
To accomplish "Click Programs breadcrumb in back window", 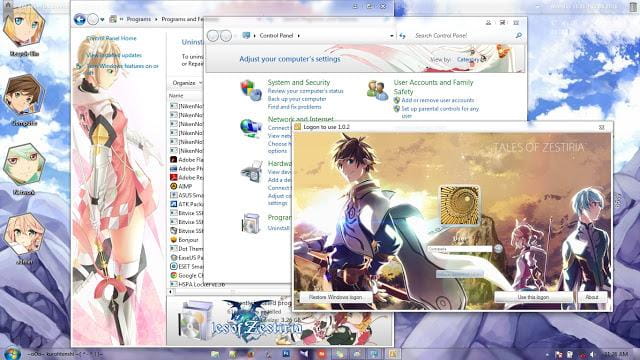I will (x=139, y=19).
